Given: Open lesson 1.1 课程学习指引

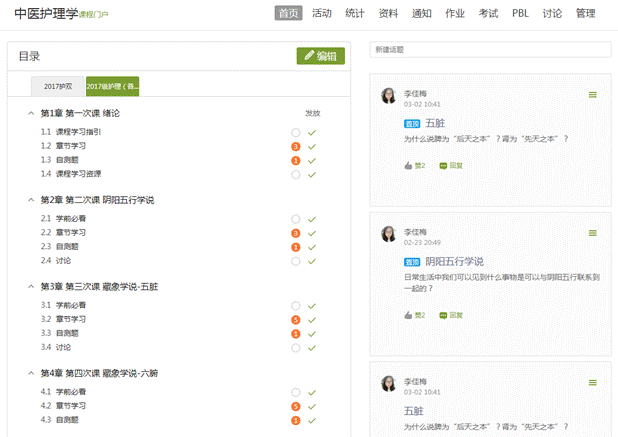Looking at the screenshot, I should click(71, 132).
